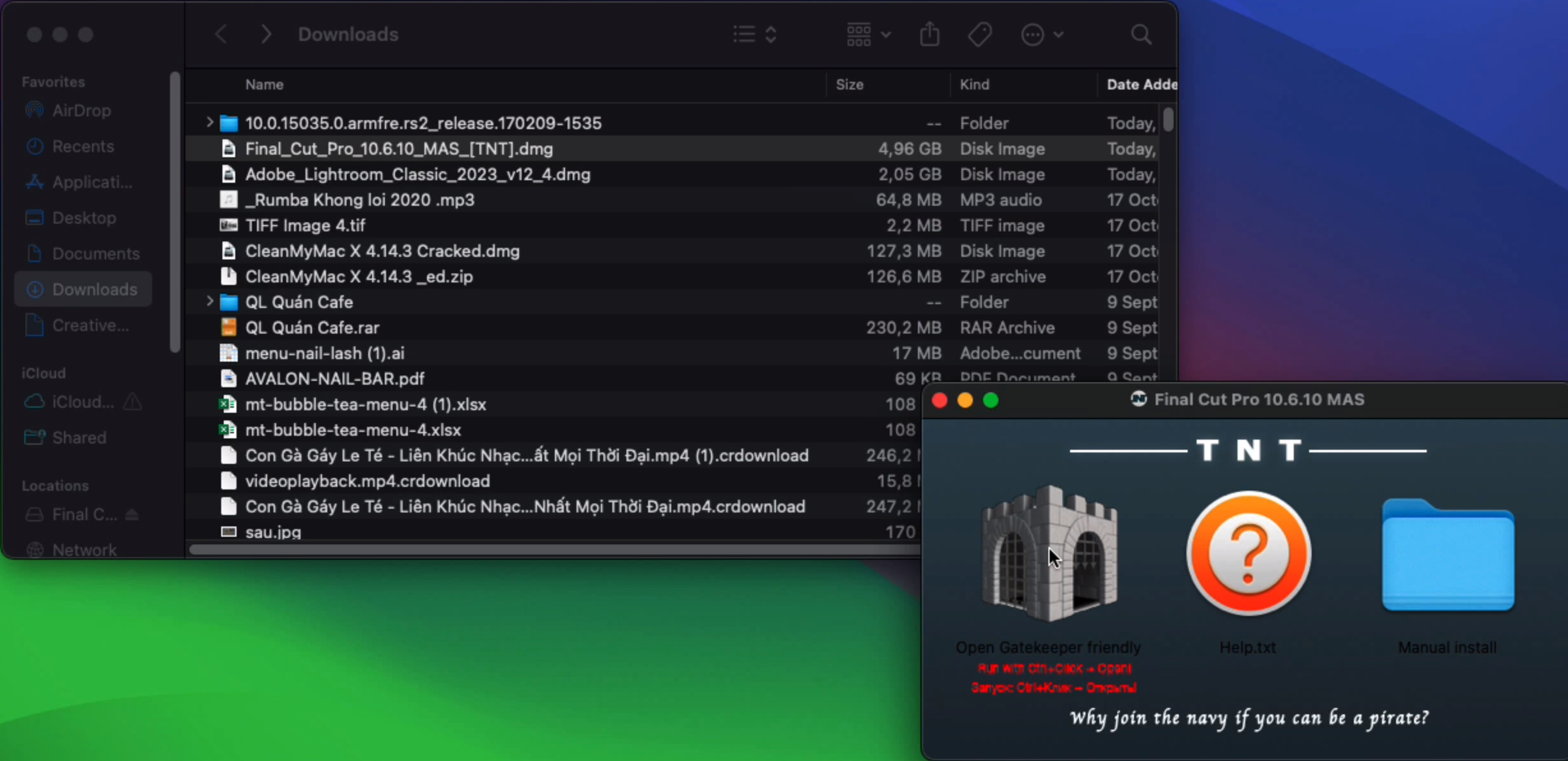This screenshot has width=1568, height=761.
Task: Close the Final Cut Pro 10.6.10 MAS window
Action: (x=940, y=401)
